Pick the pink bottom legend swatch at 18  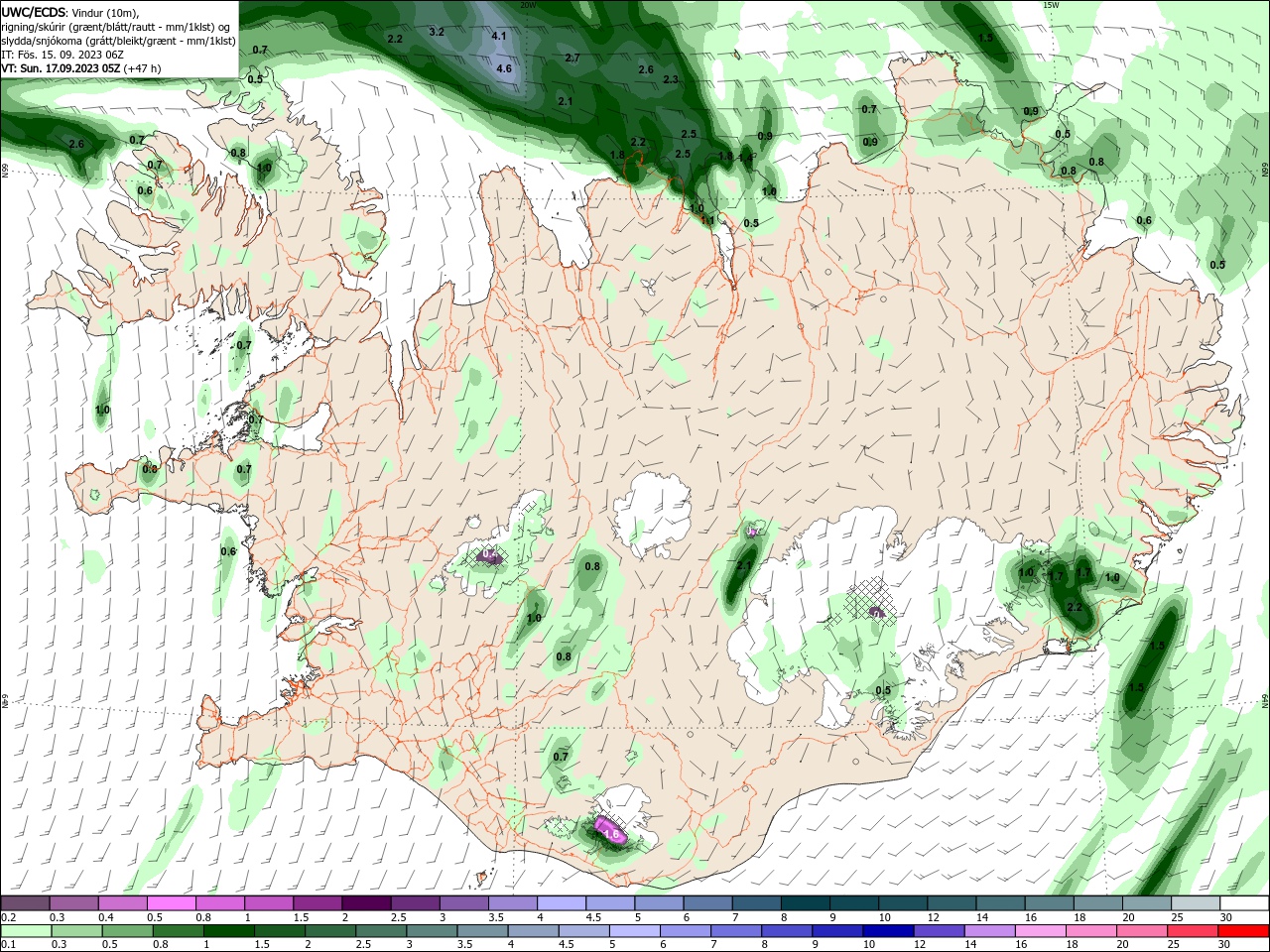[1090, 931]
